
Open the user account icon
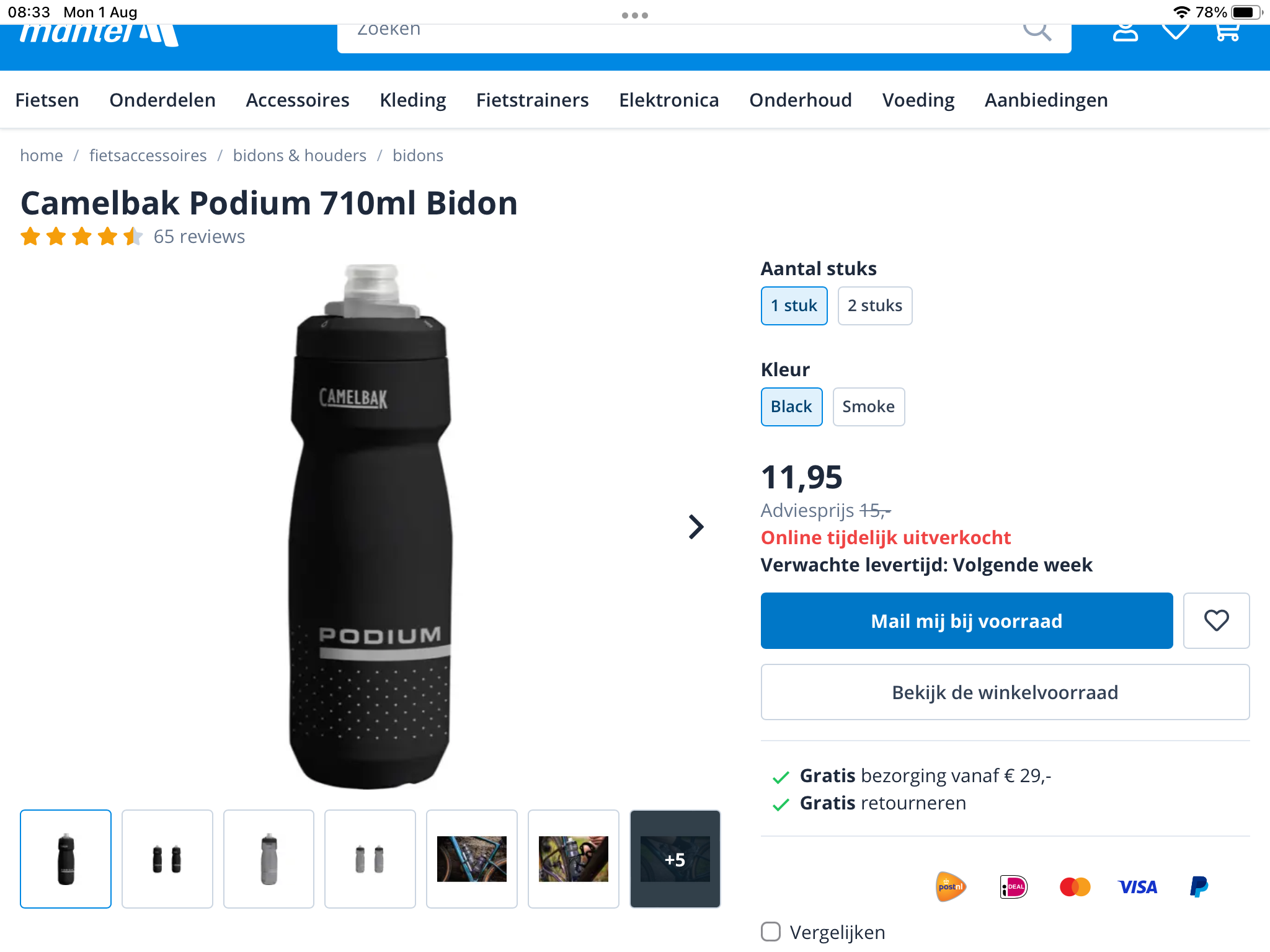click(x=1125, y=32)
